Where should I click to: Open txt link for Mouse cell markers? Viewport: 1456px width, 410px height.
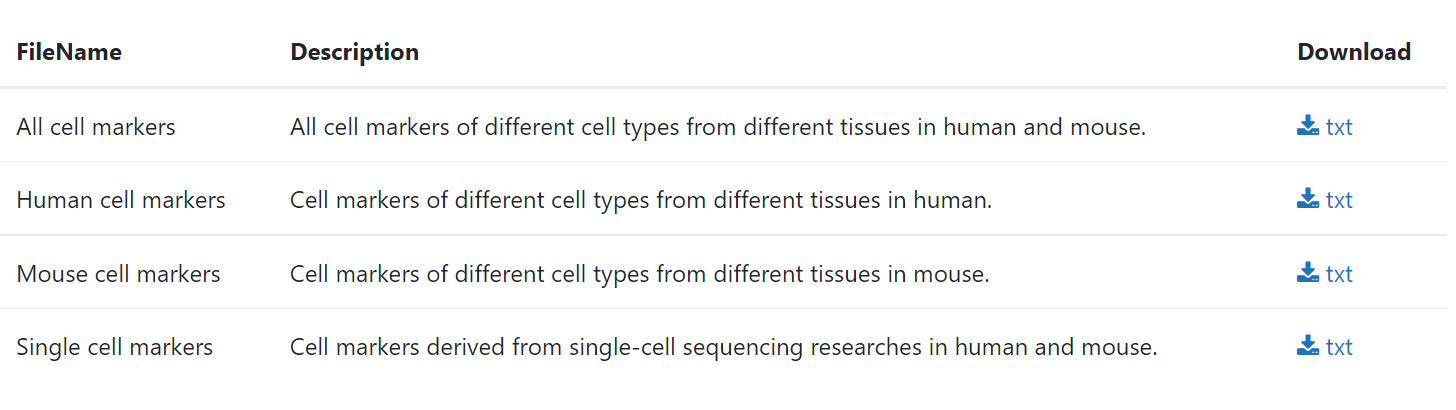pos(1339,274)
